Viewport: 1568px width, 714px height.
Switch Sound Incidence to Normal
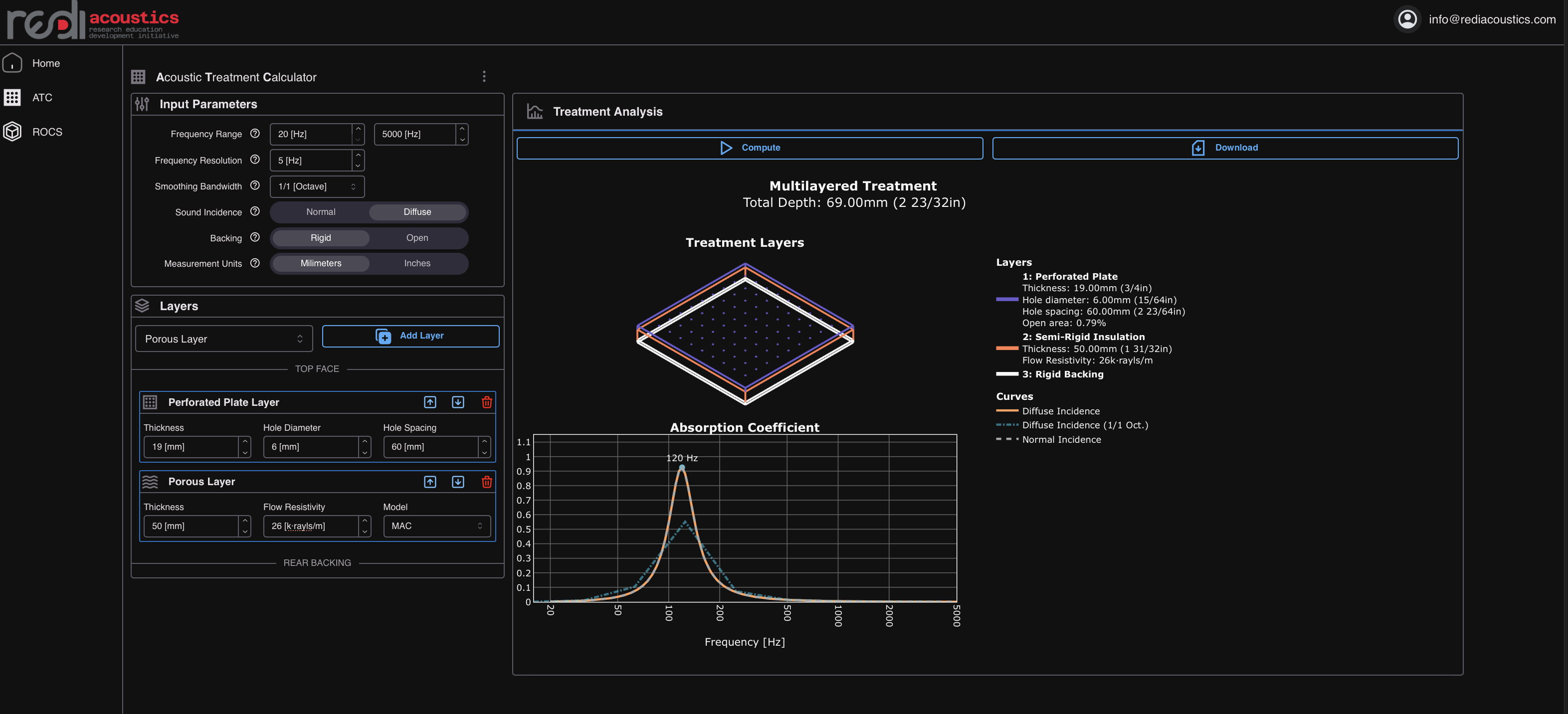click(x=320, y=212)
